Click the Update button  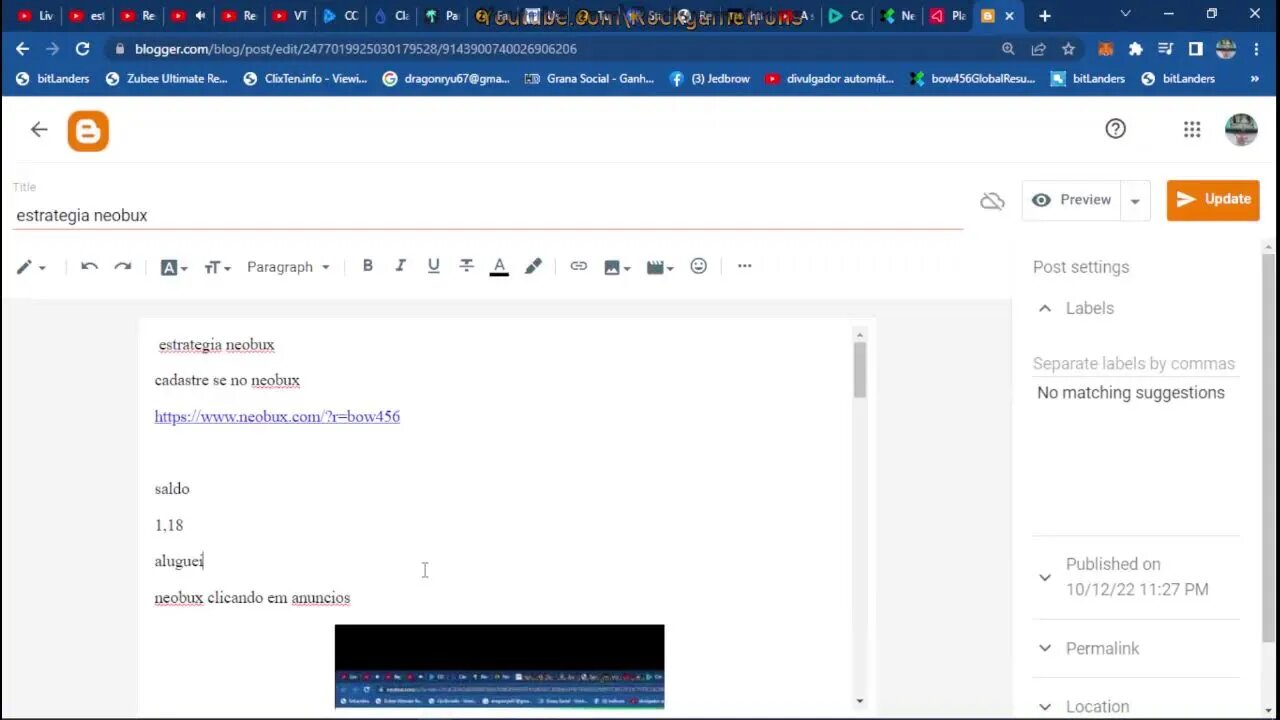[1213, 200]
